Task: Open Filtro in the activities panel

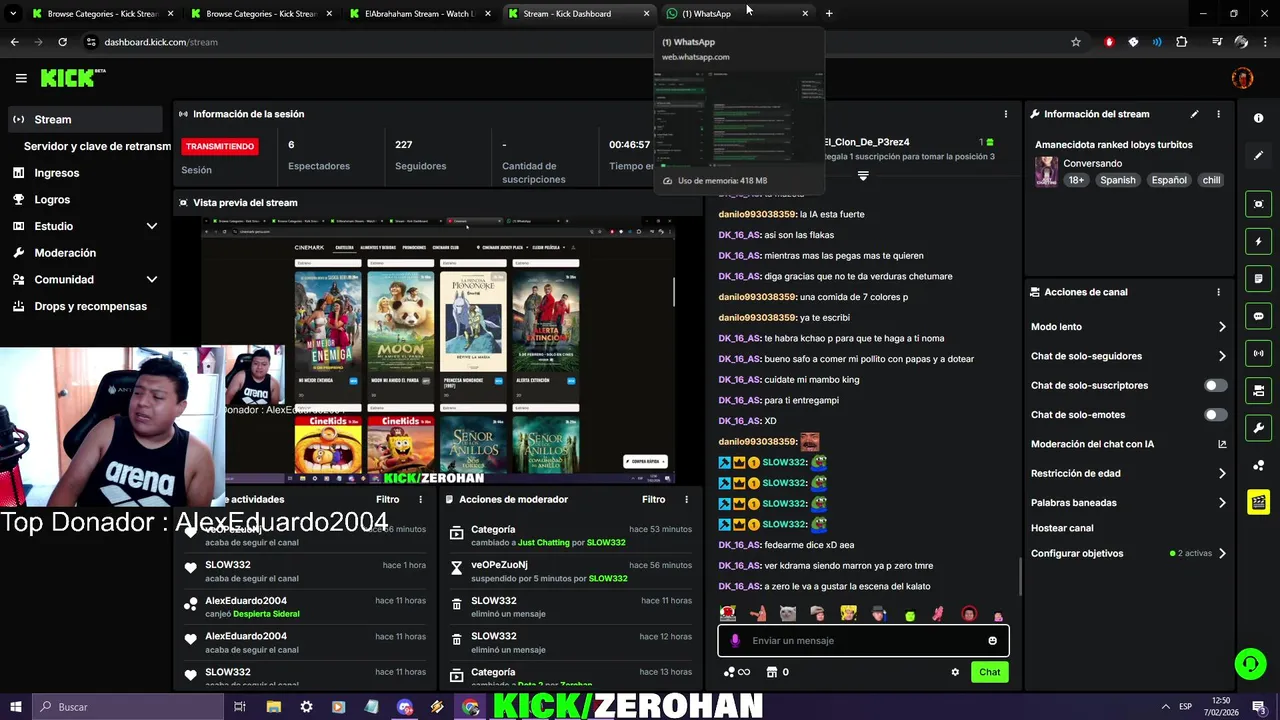Action: [x=387, y=499]
